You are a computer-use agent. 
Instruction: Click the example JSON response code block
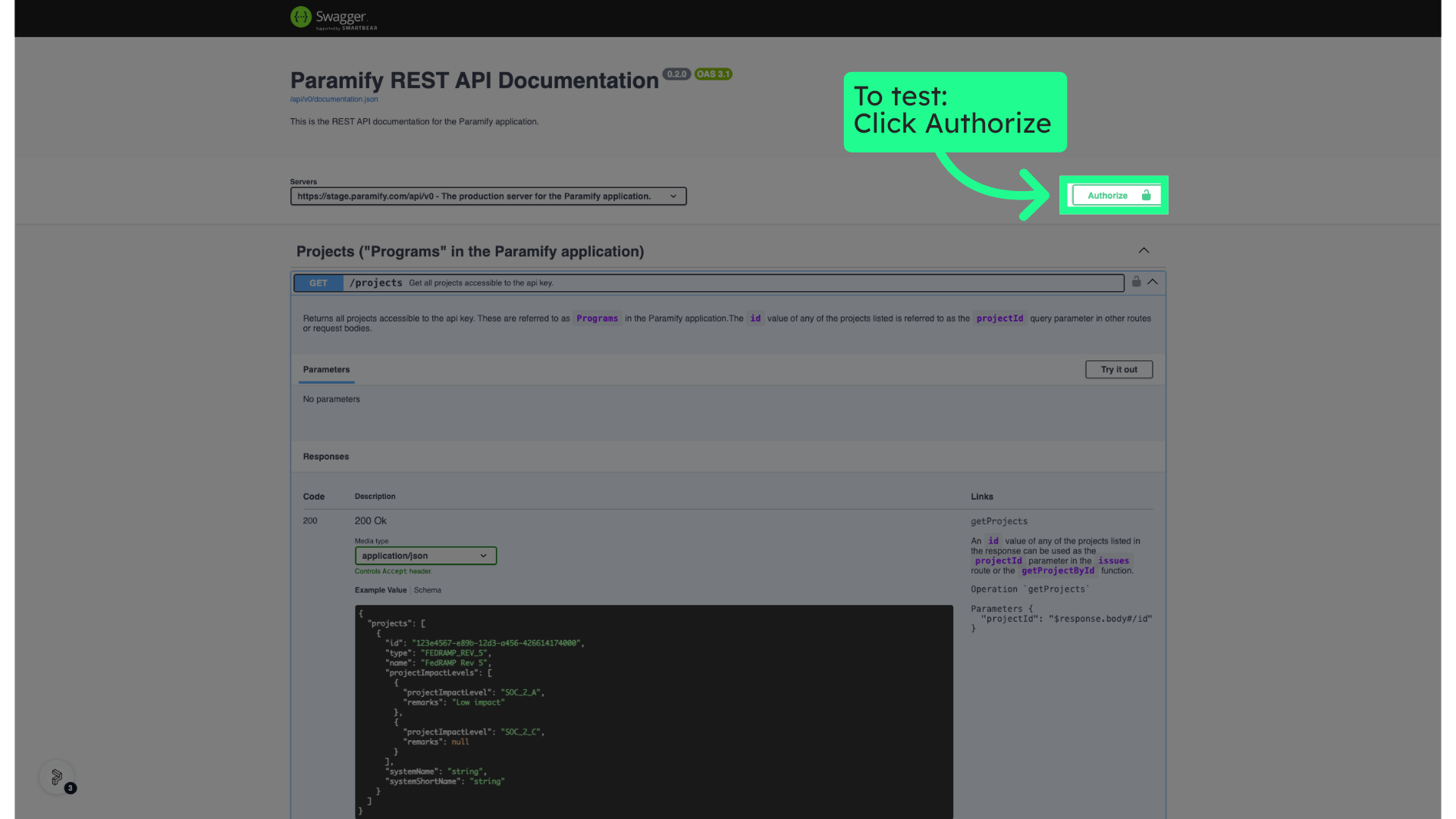(654, 711)
